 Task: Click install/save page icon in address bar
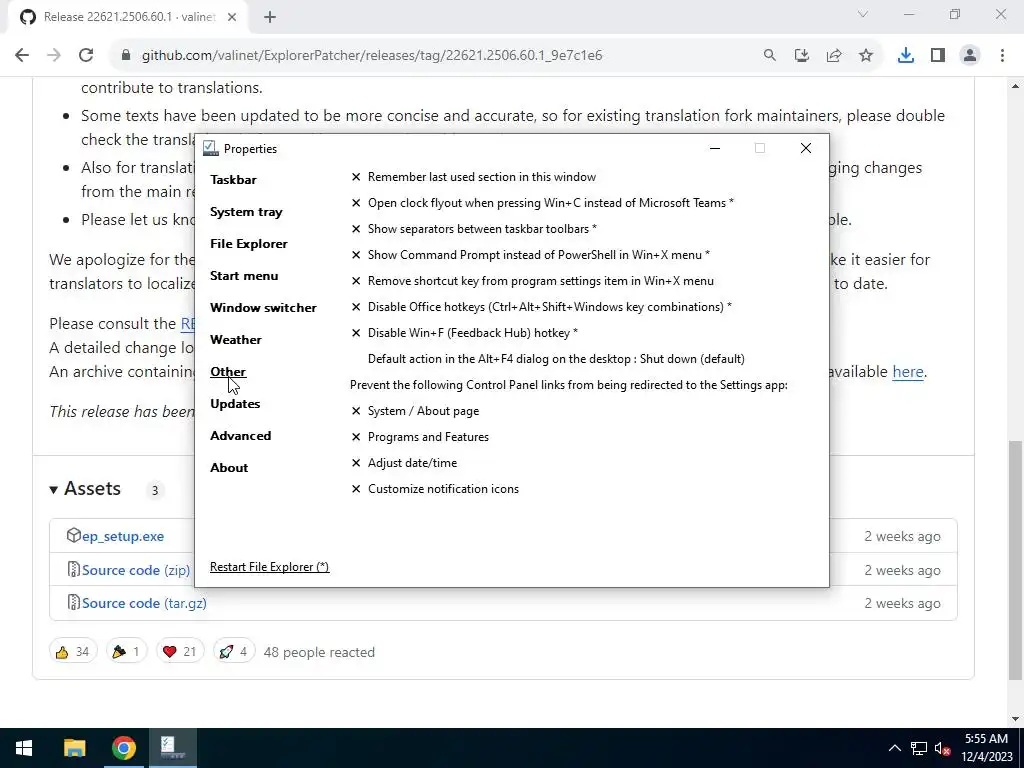(x=802, y=56)
